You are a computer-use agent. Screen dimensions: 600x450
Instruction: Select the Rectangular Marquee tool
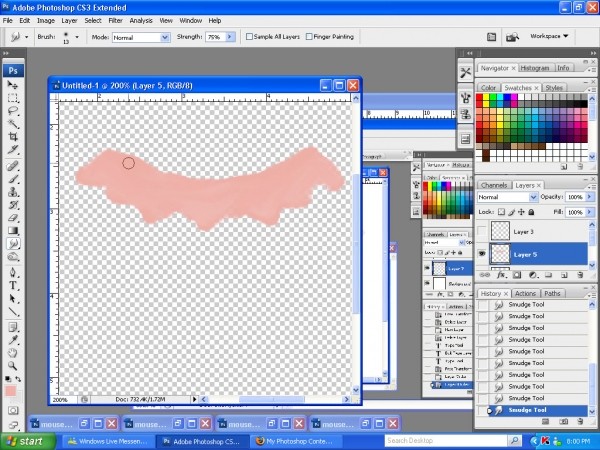click(13, 98)
